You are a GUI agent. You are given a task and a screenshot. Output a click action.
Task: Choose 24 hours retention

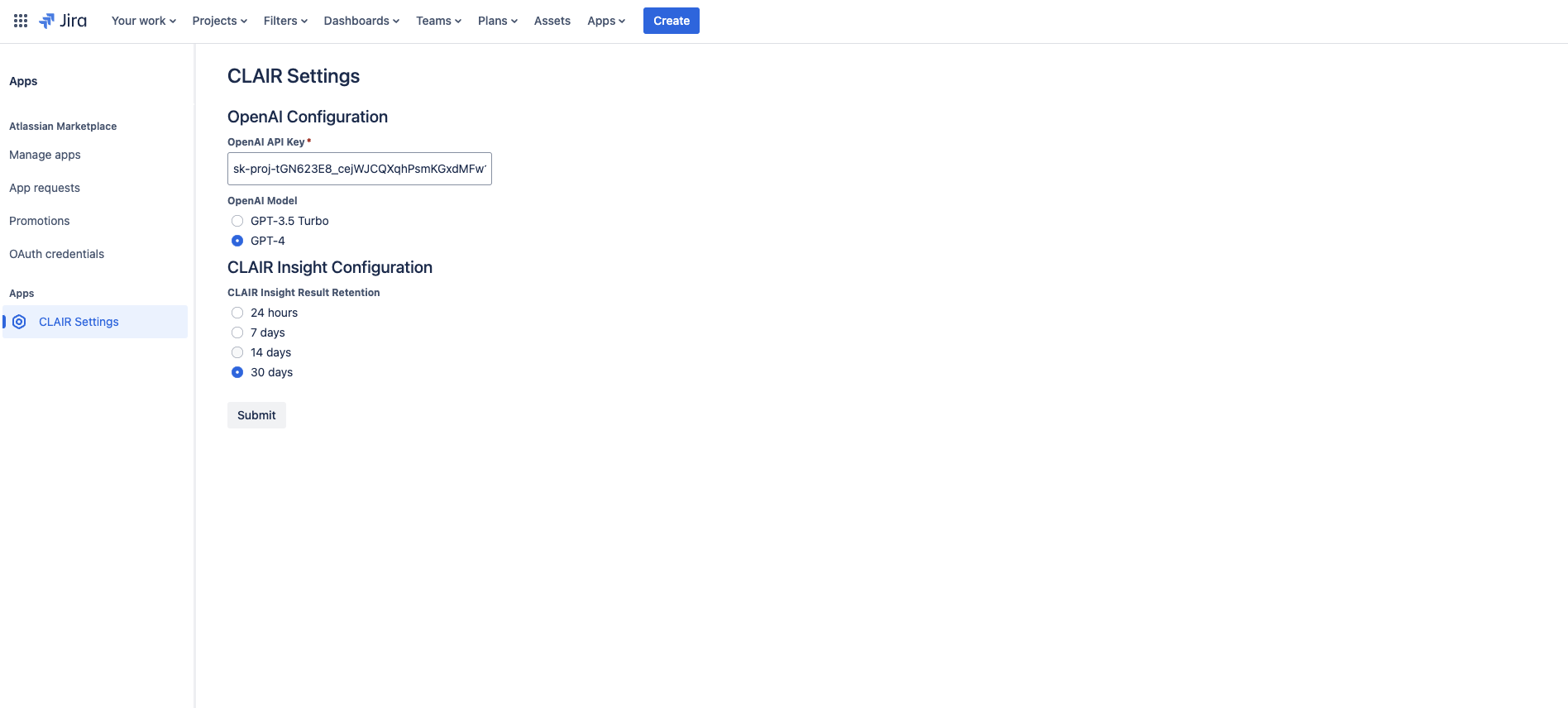pos(237,313)
